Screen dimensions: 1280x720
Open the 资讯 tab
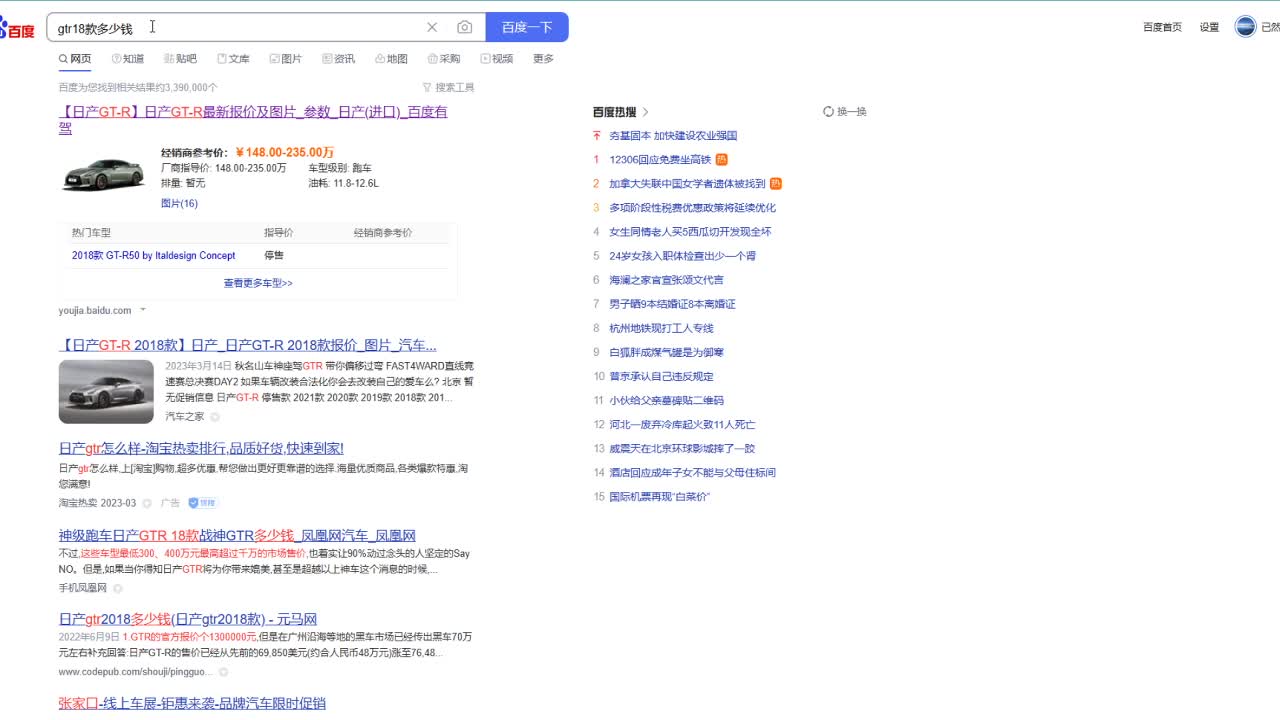pos(338,59)
